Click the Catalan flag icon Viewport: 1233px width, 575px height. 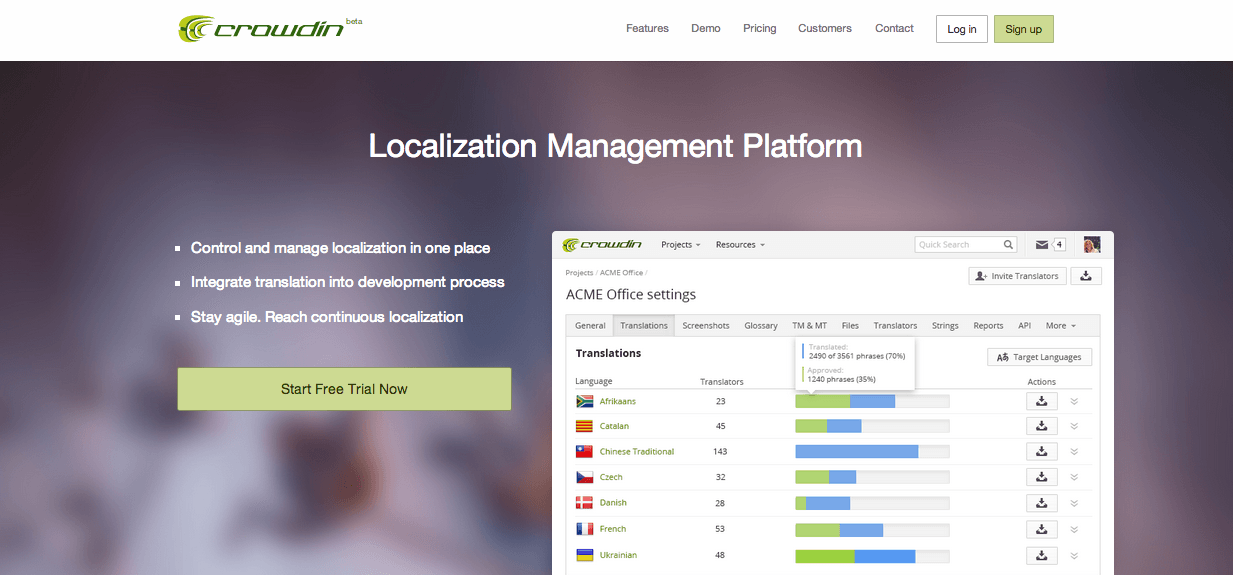click(585, 426)
